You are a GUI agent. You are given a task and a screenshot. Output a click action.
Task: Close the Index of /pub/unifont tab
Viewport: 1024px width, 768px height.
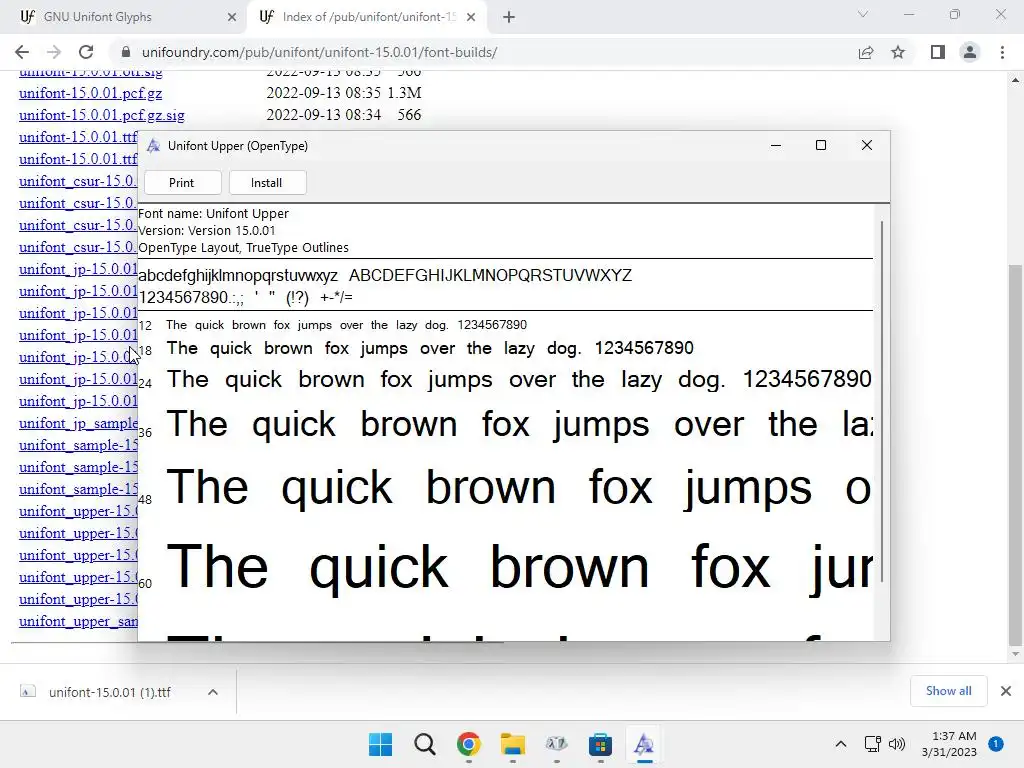(x=471, y=18)
